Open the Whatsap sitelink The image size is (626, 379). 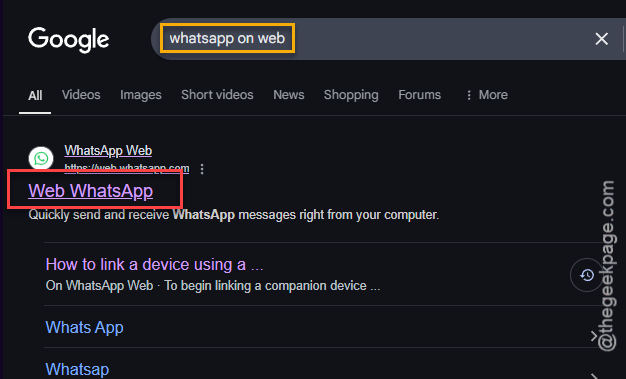pos(77,369)
